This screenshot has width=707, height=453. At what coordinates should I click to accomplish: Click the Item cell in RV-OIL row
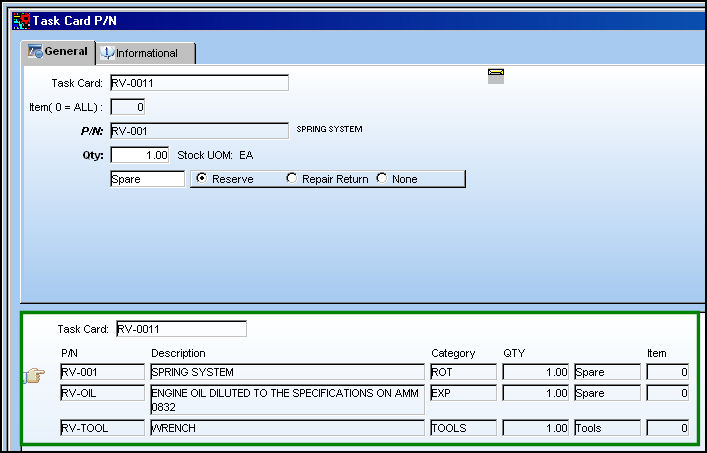click(668, 393)
